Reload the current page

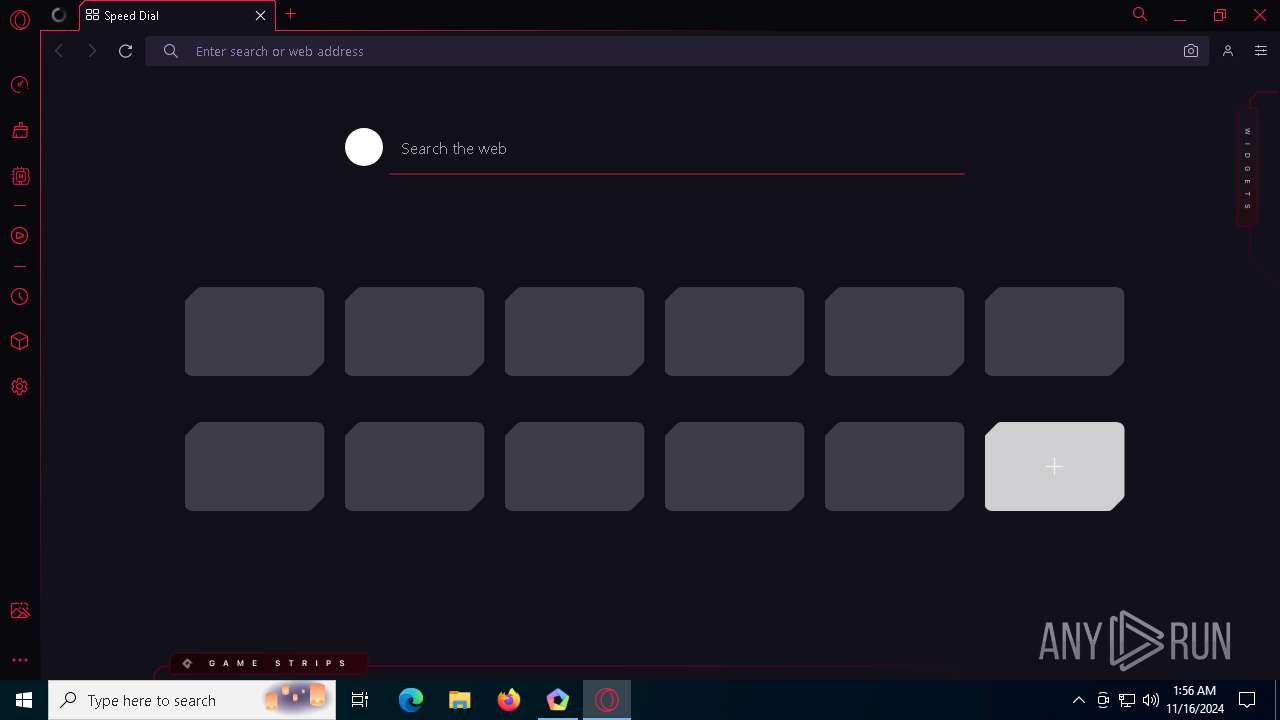[x=125, y=51]
